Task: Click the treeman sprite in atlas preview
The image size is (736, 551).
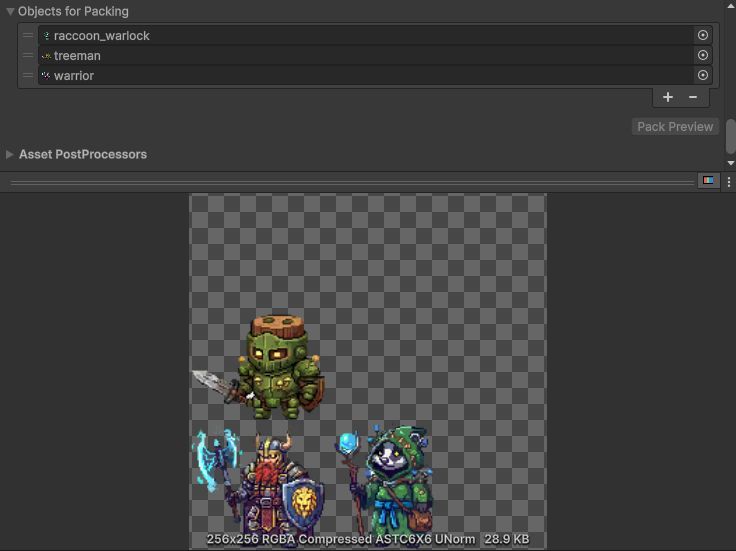Action: point(259,367)
